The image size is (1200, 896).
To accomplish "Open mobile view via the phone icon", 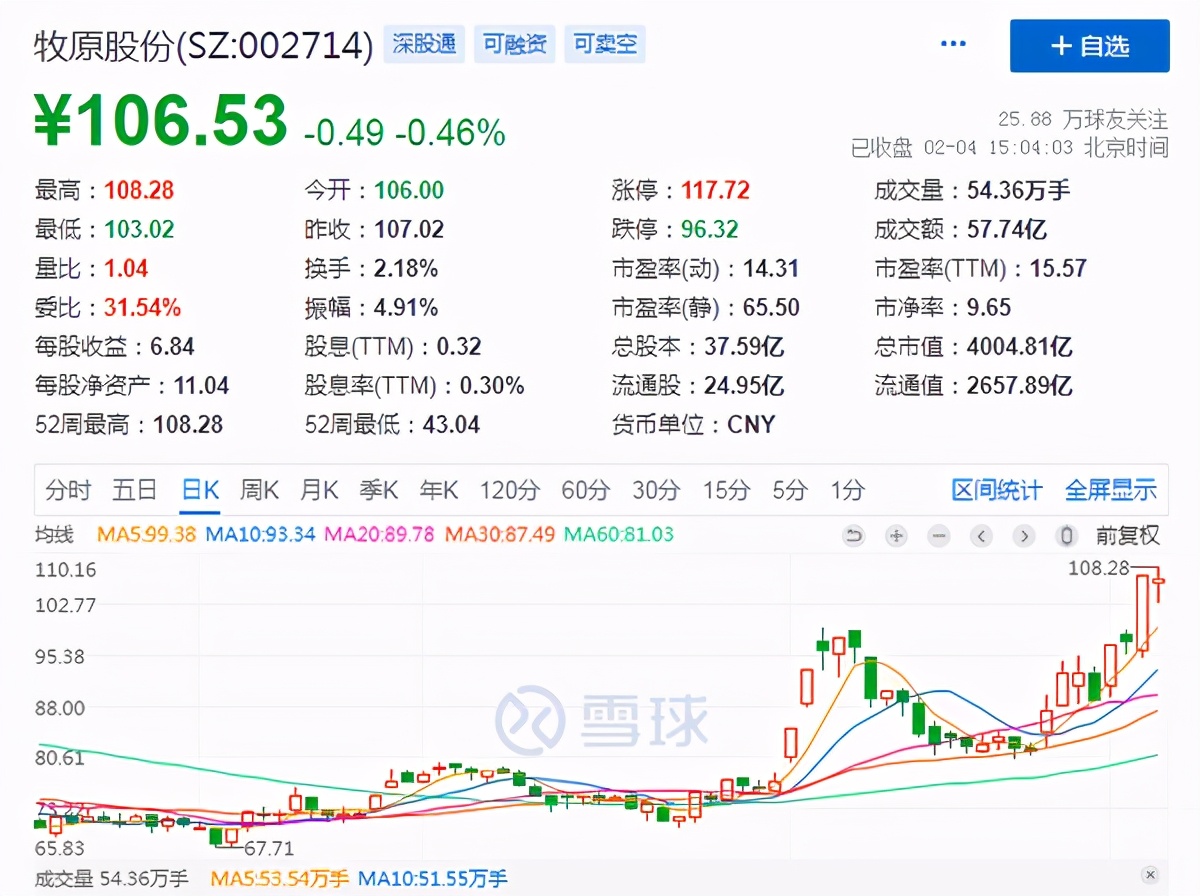I will point(1066,536).
